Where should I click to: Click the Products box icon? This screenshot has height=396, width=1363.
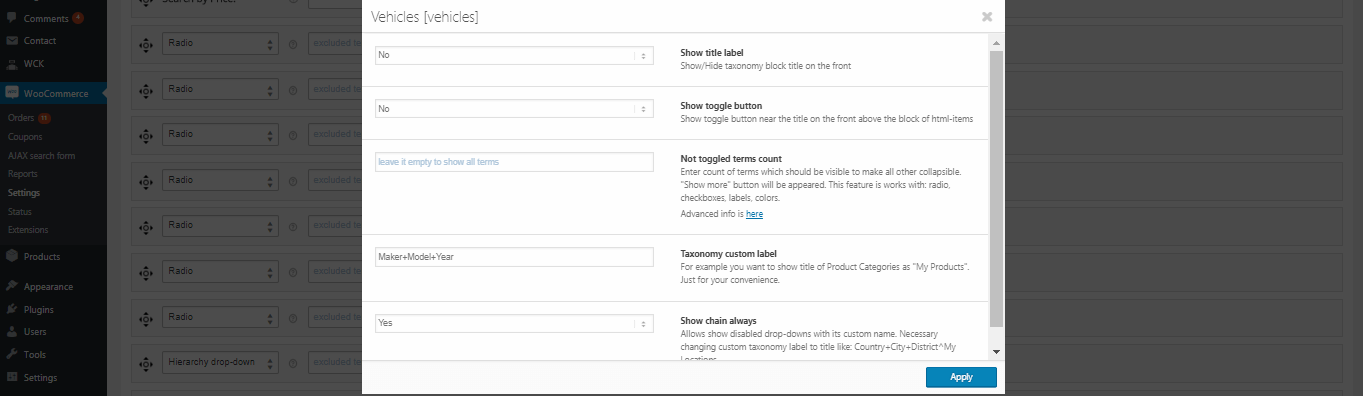tap(12, 256)
